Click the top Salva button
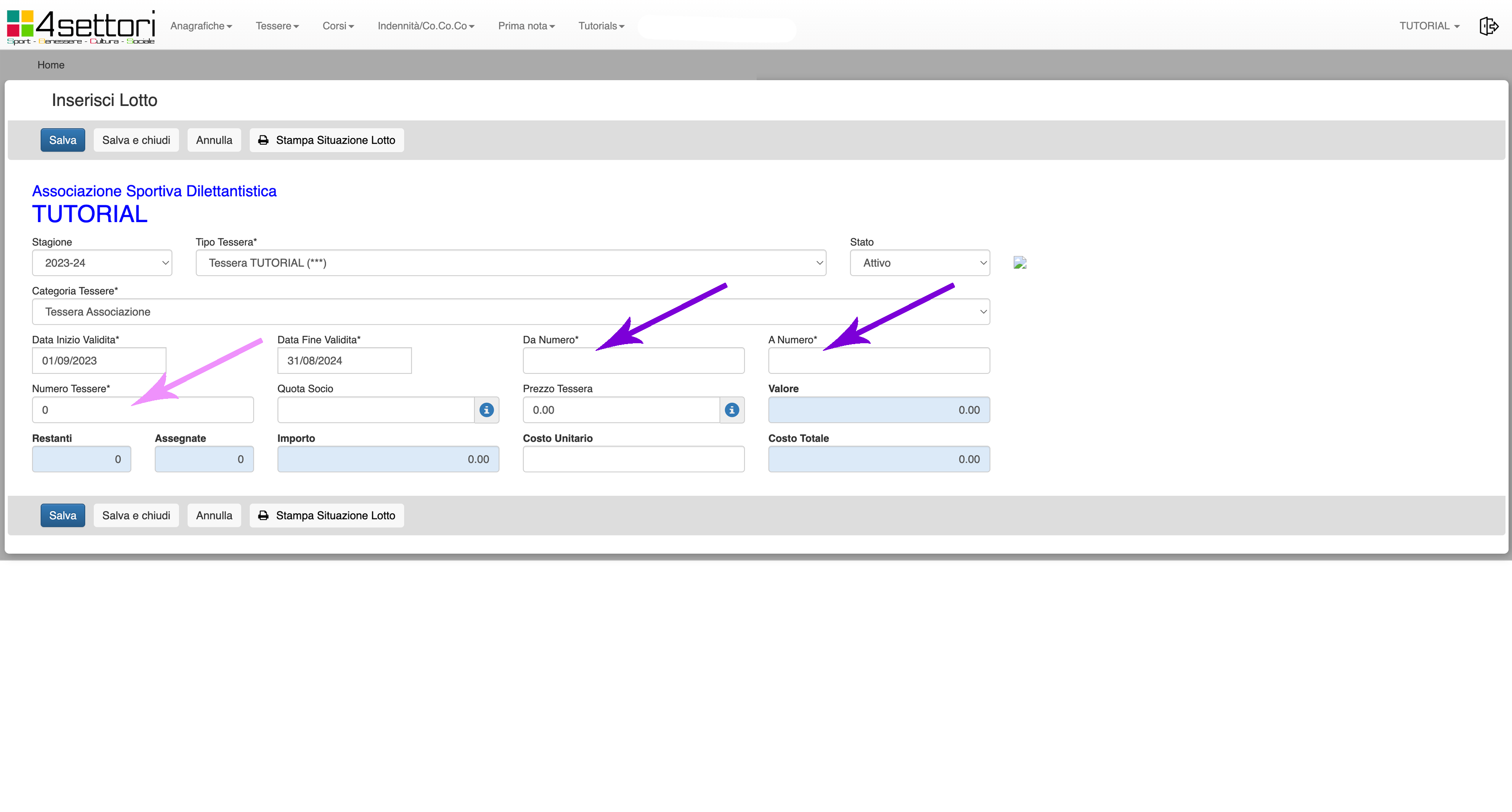This screenshot has height=812, width=1512. (63, 140)
